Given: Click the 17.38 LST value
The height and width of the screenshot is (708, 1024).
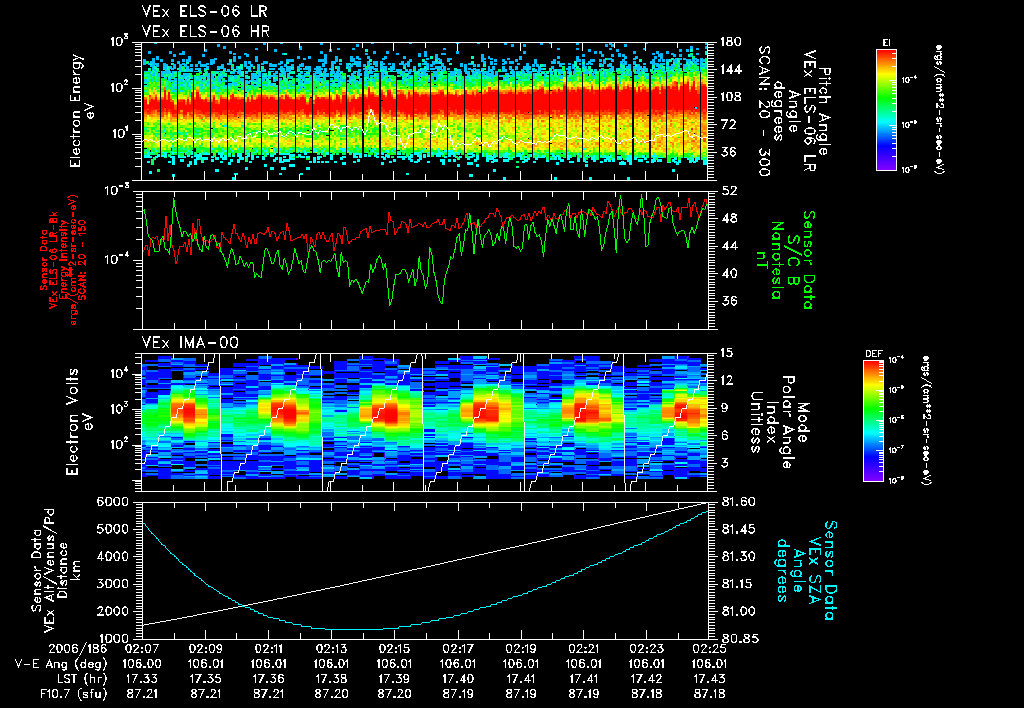Looking at the screenshot, I should 331,679.
